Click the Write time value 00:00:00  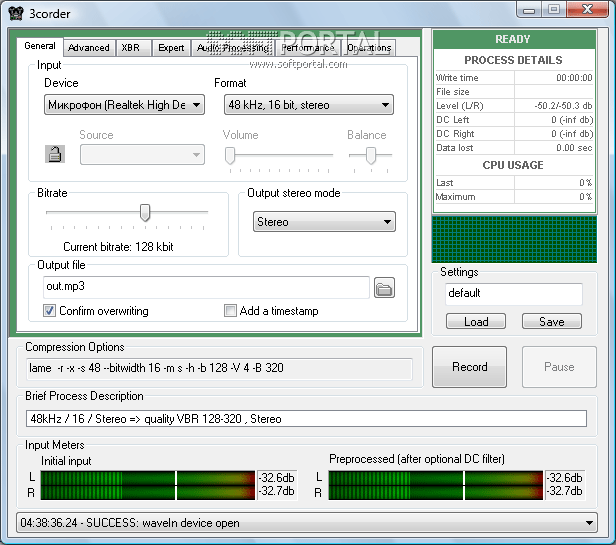pos(574,78)
